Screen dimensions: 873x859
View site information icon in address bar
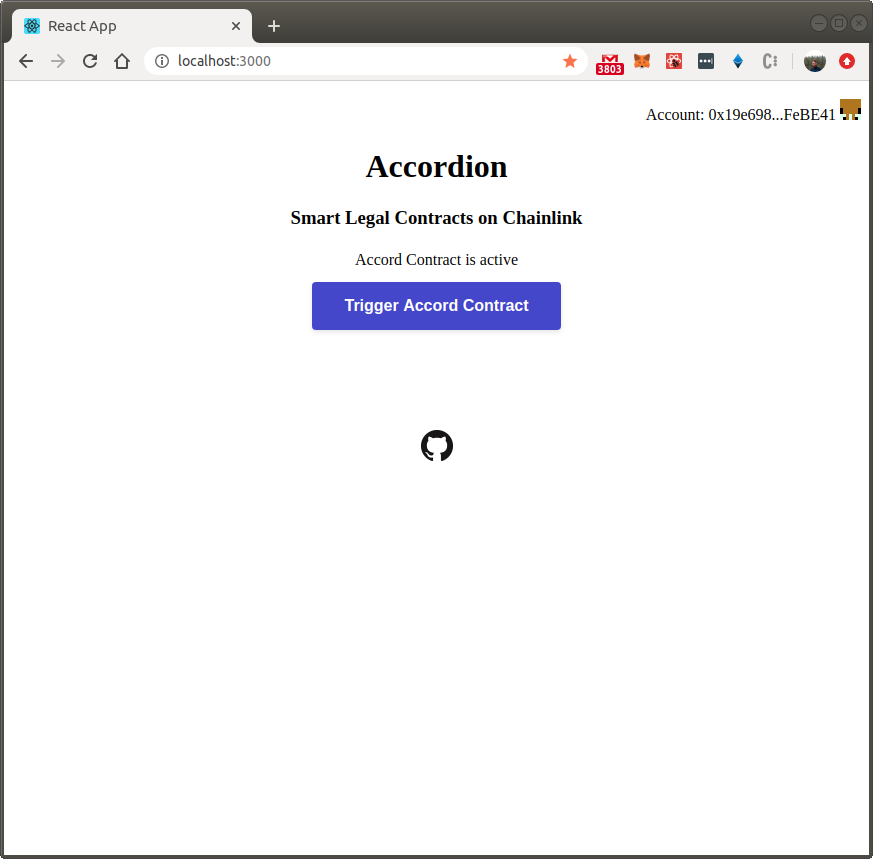161,61
